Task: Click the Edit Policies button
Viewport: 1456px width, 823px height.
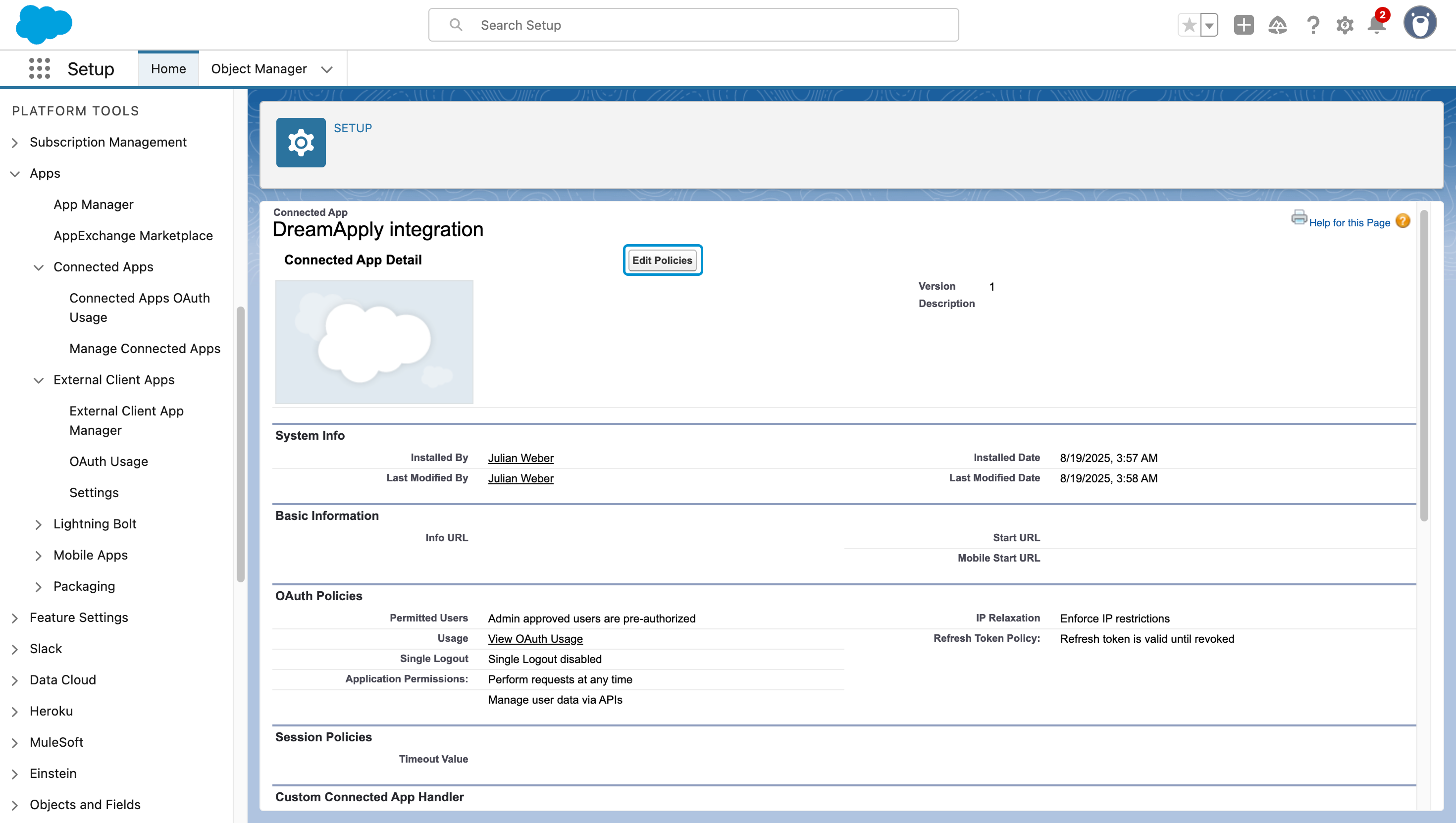Action: click(x=662, y=260)
